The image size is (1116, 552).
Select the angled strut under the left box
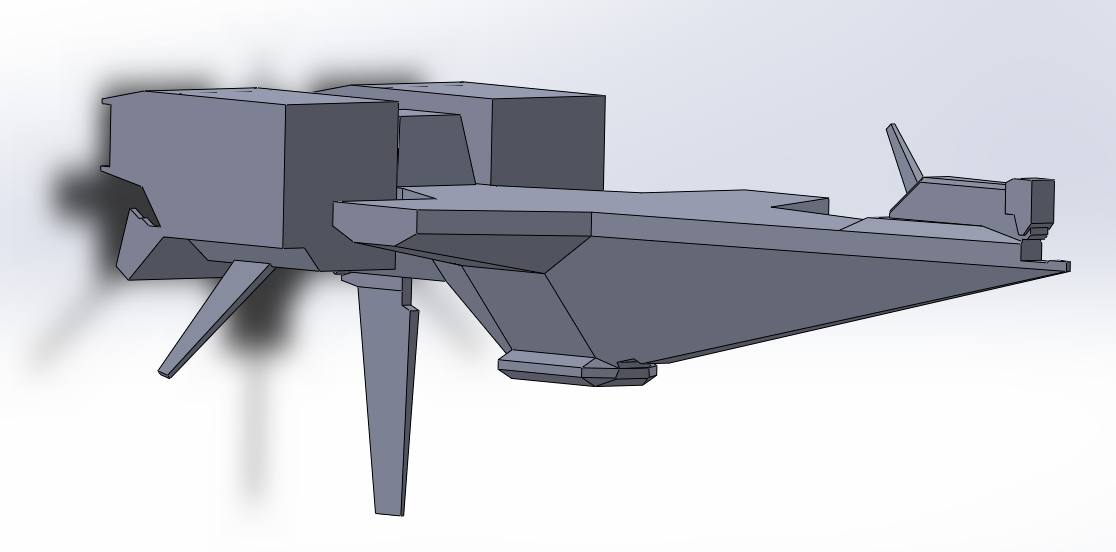216,319
